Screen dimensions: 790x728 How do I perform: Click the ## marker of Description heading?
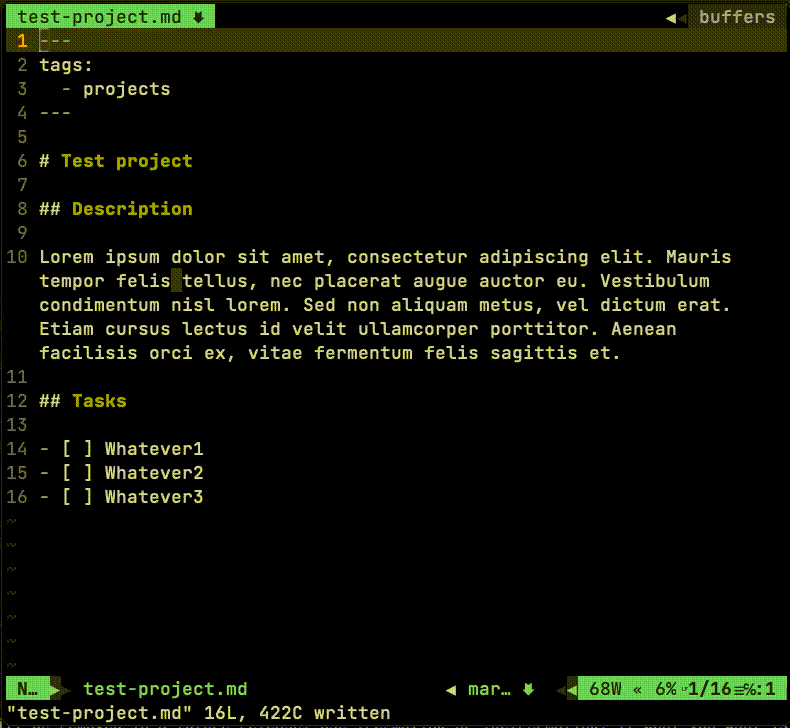pyautogui.click(x=50, y=209)
